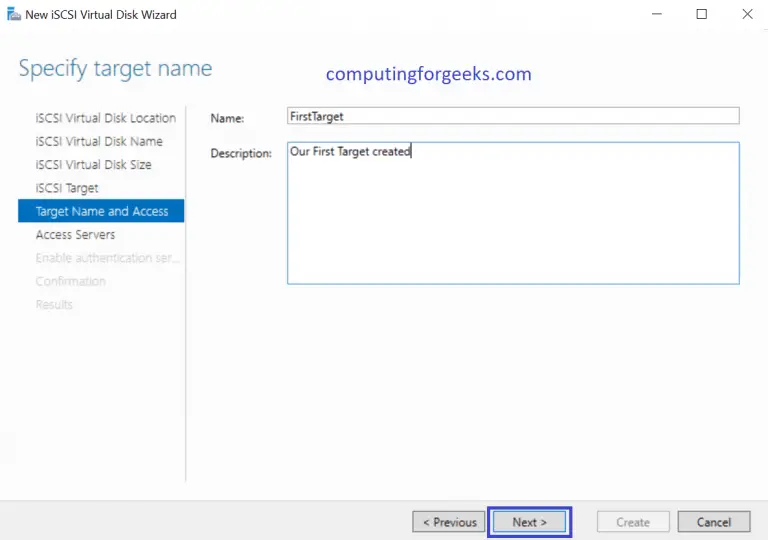Focus the Name field containing FirstTarget
This screenshot has height=540, width=768.
tap(512, 116)
